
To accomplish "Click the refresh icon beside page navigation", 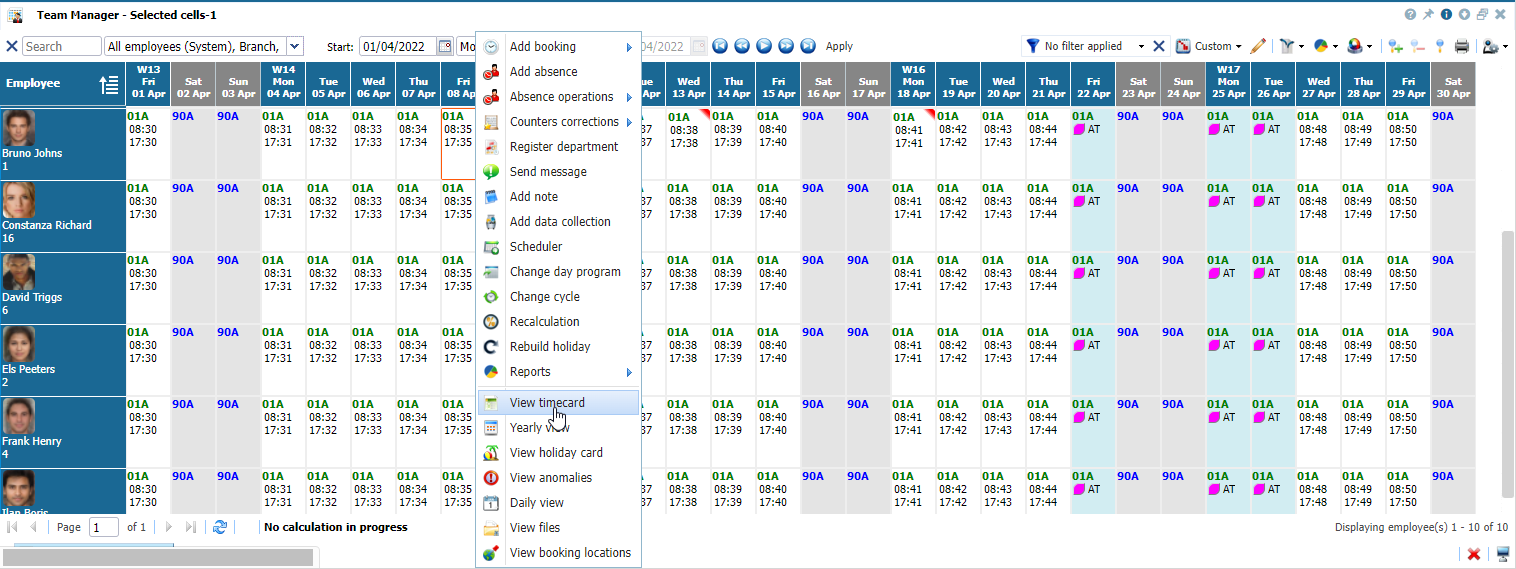I will coord(220,527).
